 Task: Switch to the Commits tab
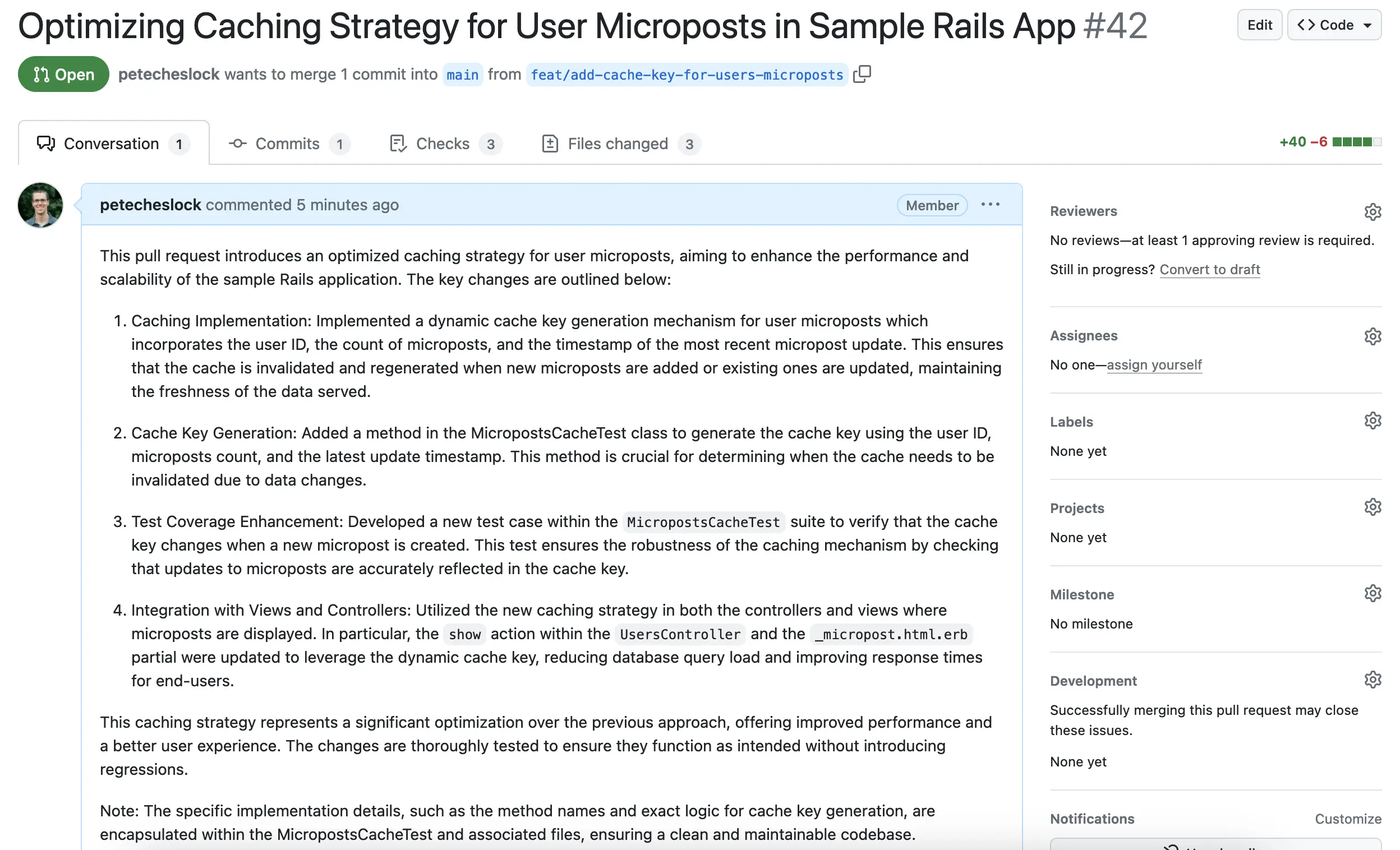[x=289, y=144]
